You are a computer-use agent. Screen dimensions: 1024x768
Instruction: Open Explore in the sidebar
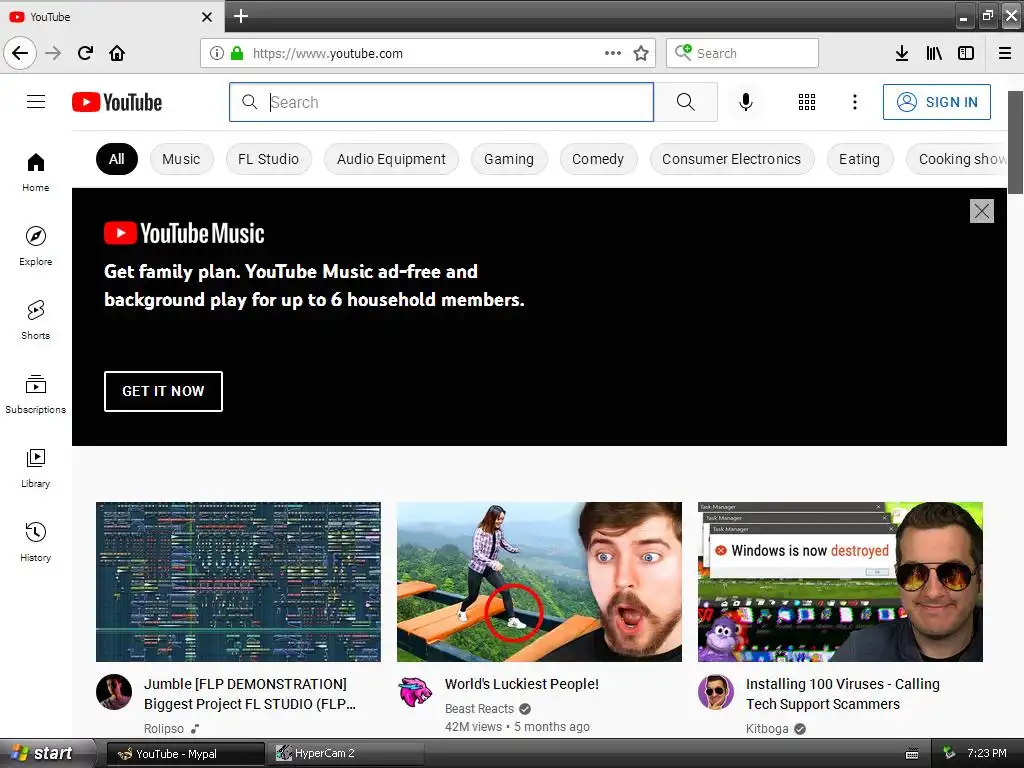[x=36, y=246]
